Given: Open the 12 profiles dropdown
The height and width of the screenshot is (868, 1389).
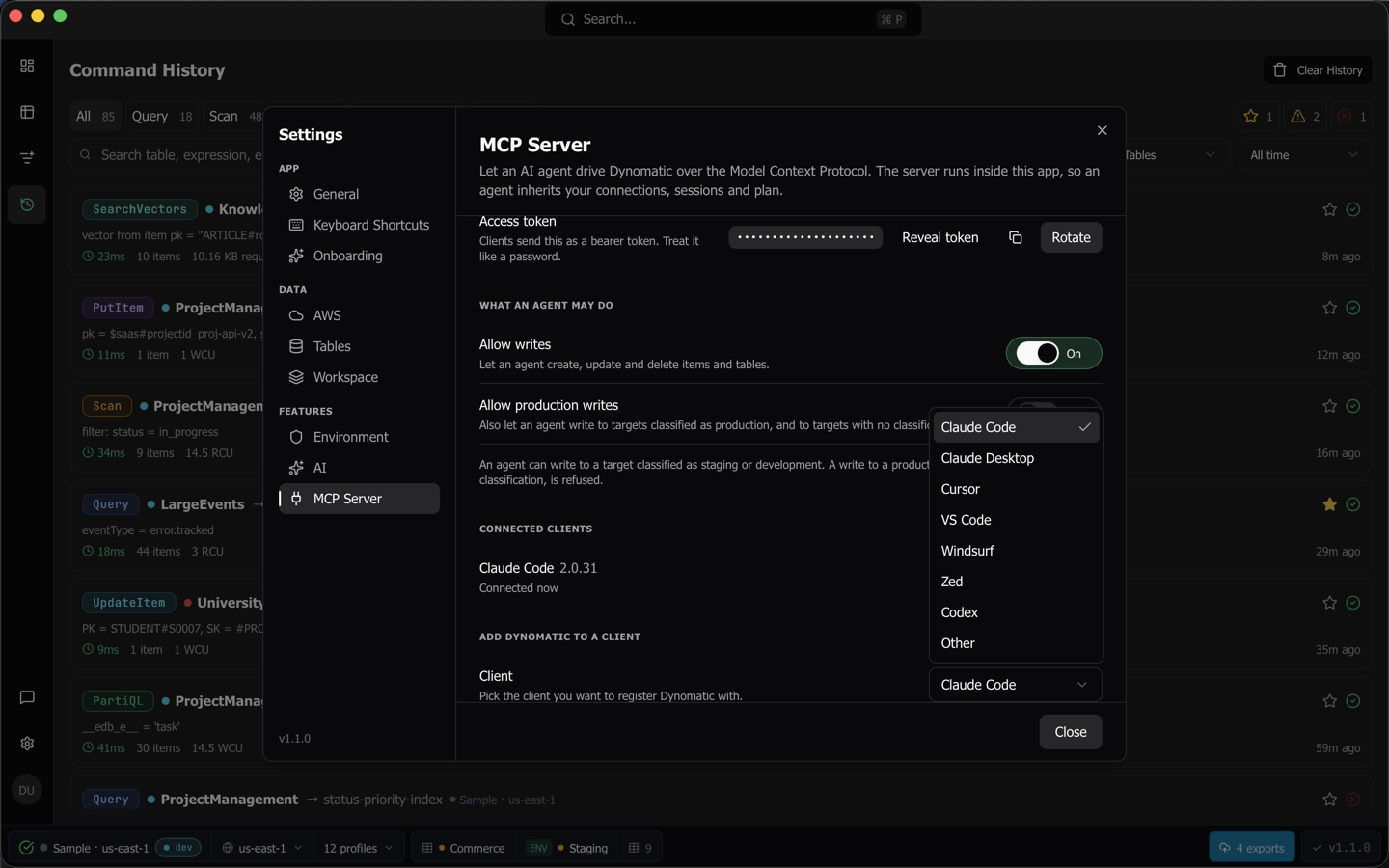Looking at the screenshot, I should [x=358, y=848].
